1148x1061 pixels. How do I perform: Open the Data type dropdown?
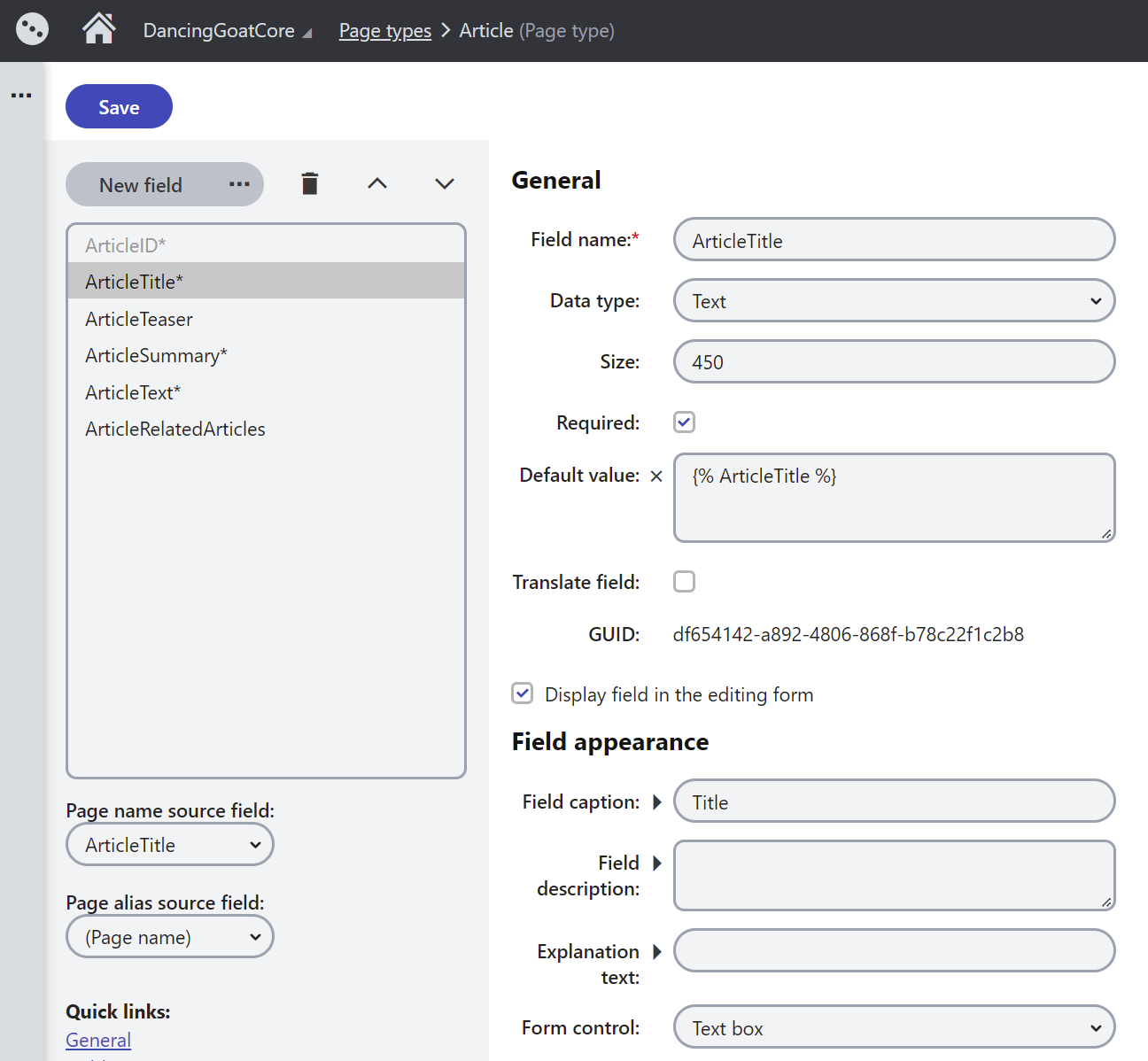tap(894, 301)
